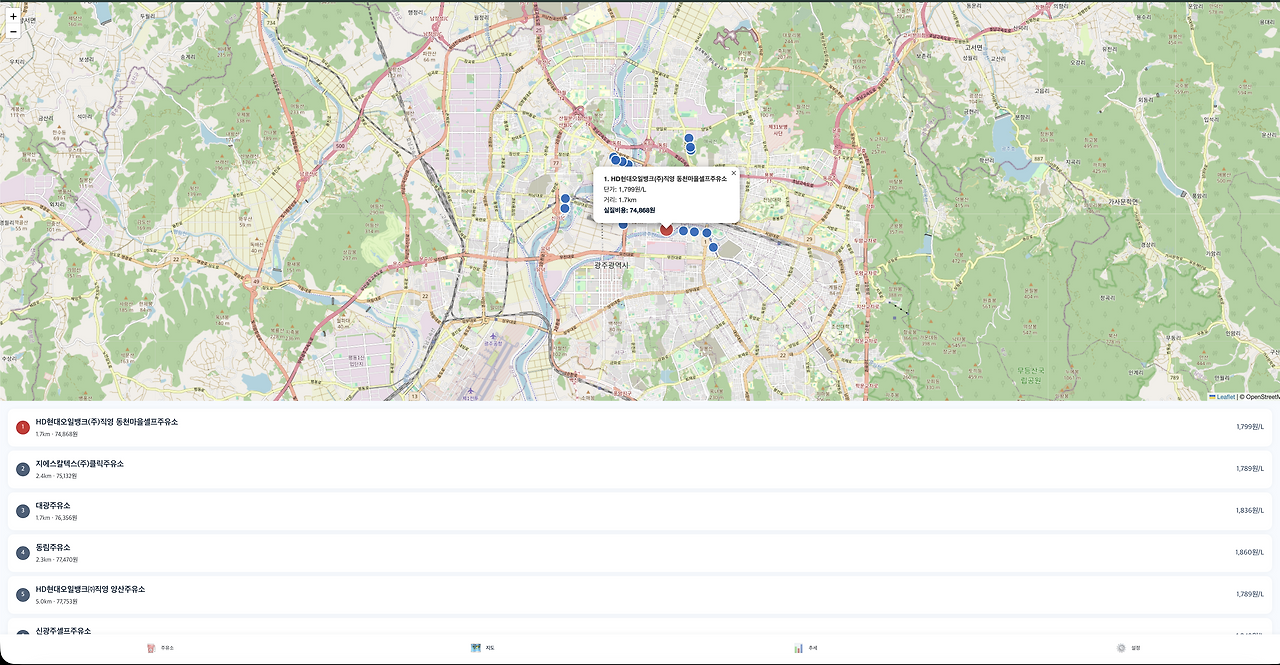
Task: Click upper blue marker left of popup
Action: click(565, 199)
